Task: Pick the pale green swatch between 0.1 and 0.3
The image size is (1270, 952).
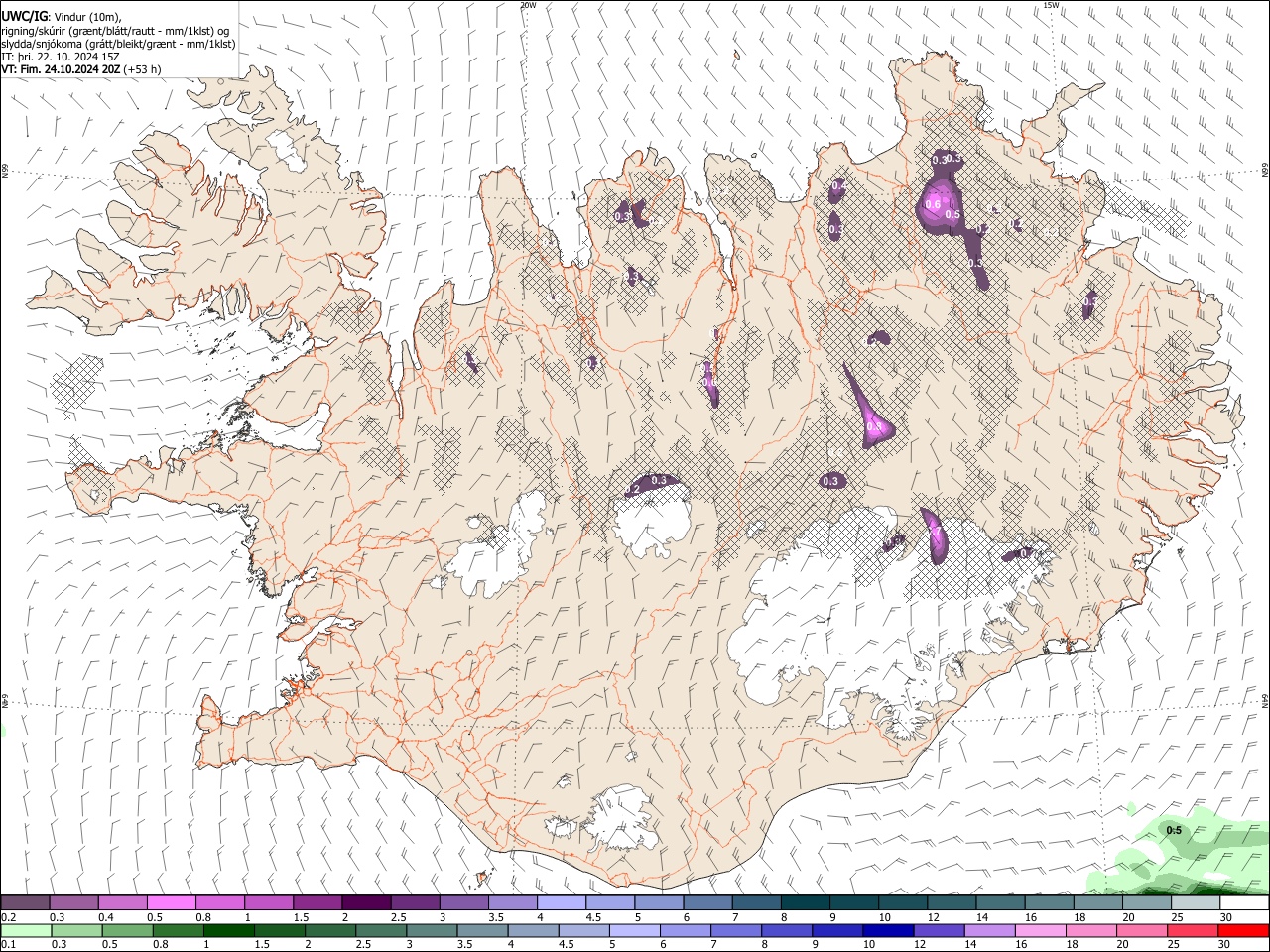Action: pos(25,930)
